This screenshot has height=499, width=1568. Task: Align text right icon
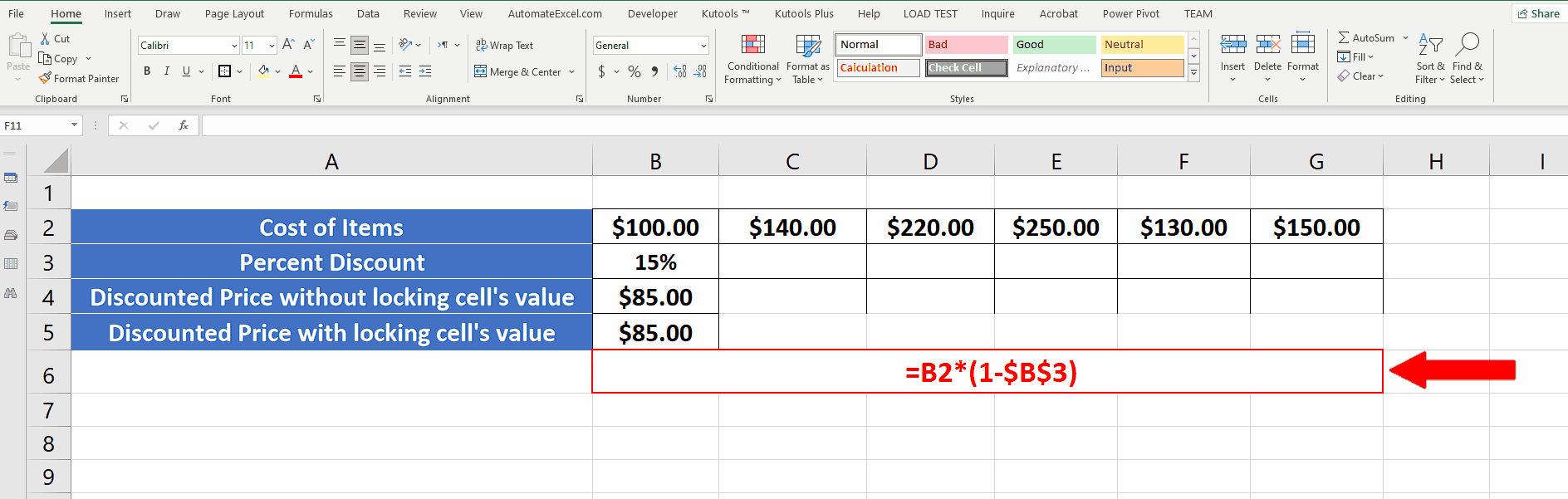pyautogui.click(x=380, y=72)
